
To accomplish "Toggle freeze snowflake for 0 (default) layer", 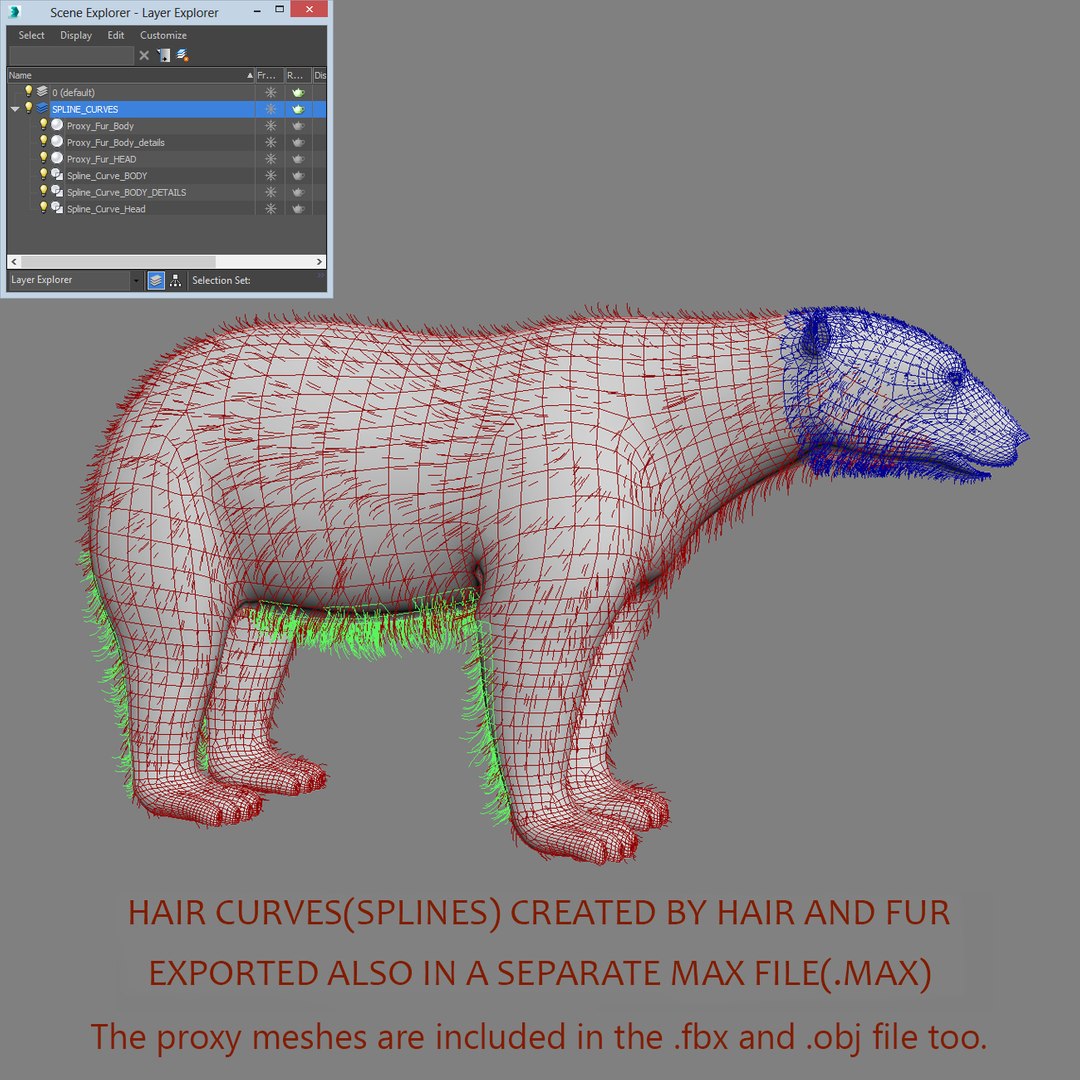I will (271, 92).
